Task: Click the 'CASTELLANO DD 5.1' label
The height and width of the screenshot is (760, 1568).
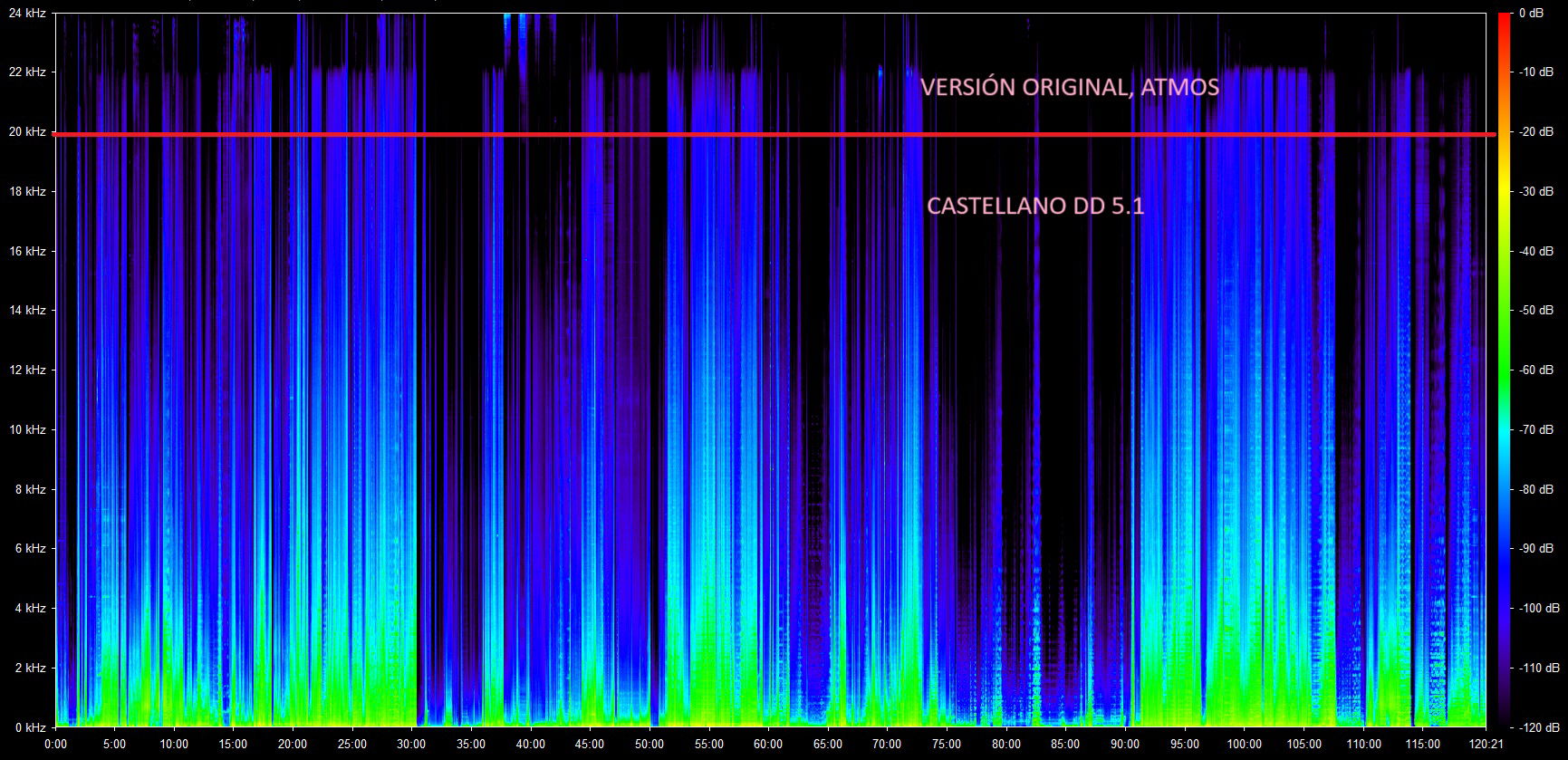Action: click(1035, 207)
